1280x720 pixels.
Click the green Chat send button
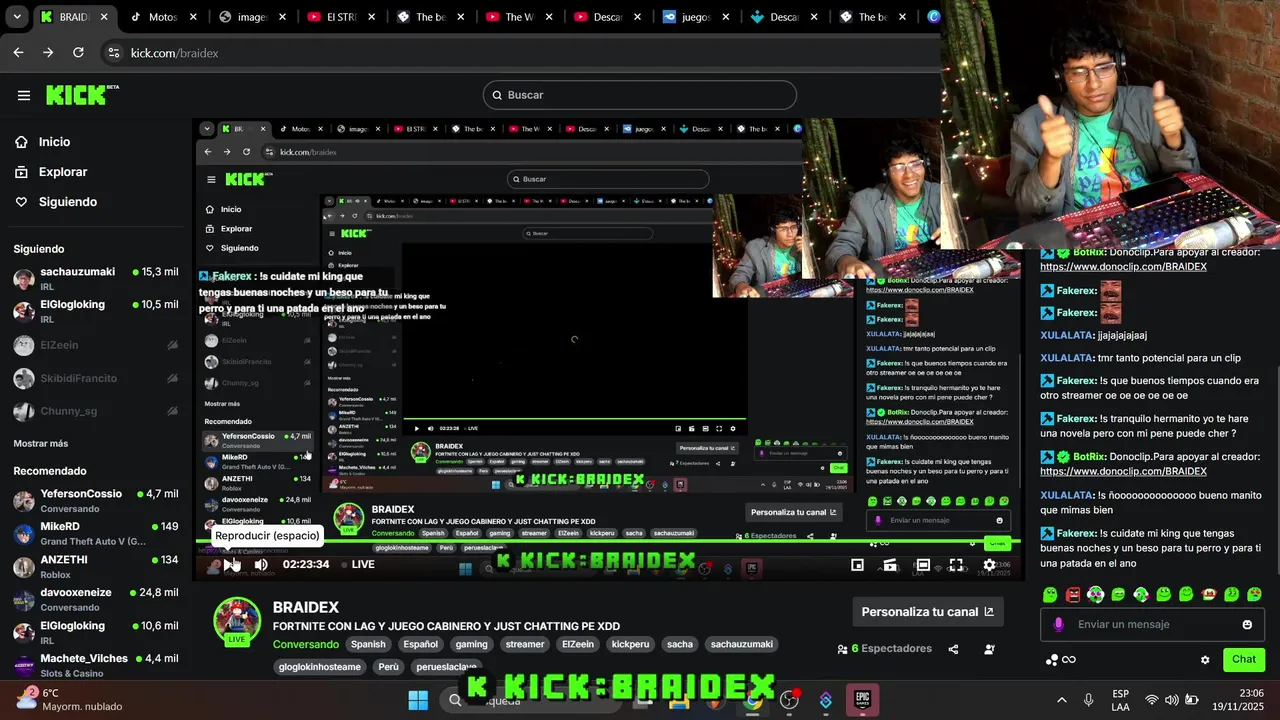point(1244,660)
